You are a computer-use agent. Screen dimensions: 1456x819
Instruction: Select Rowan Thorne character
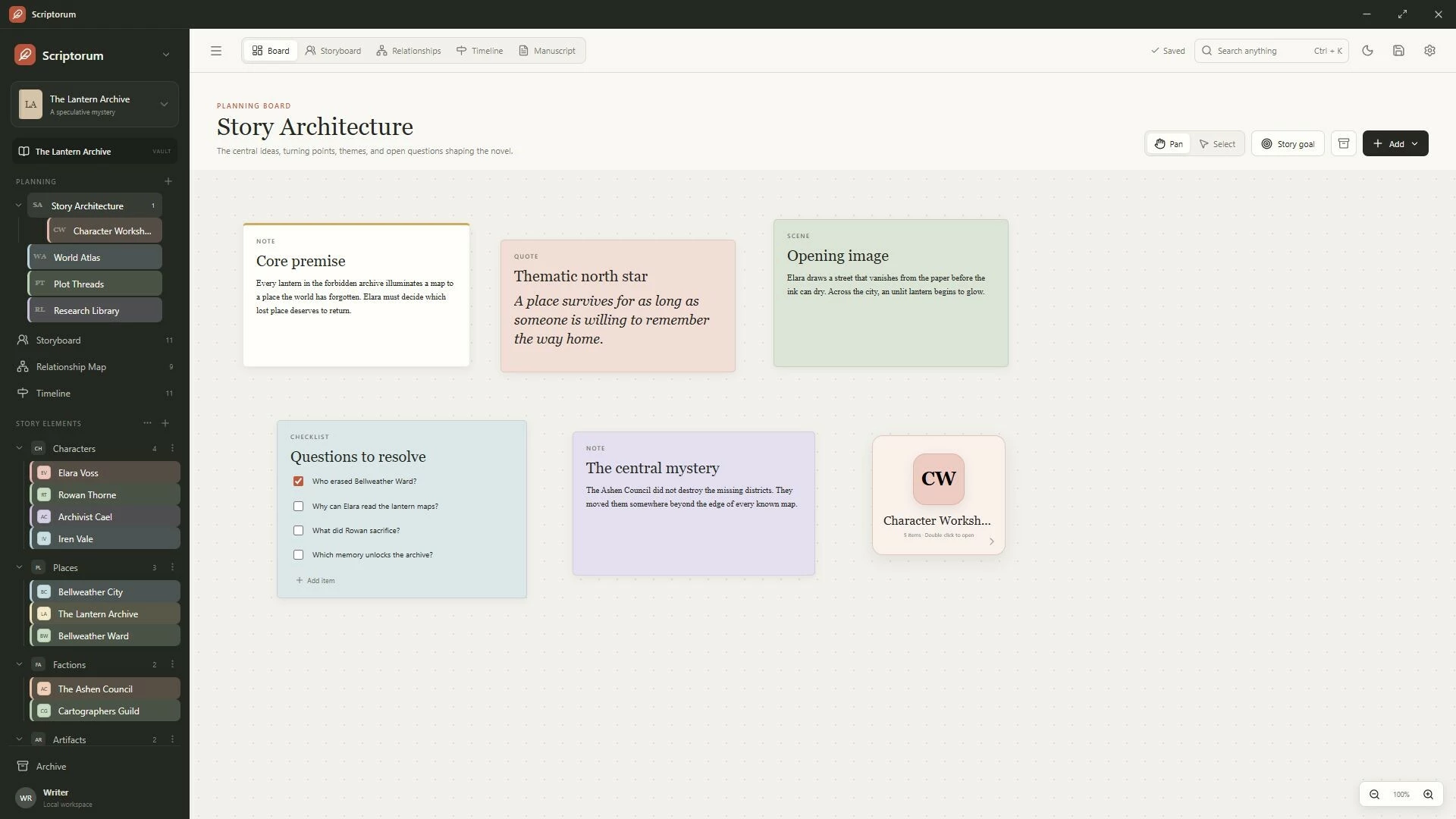click(x=105, y=494)
